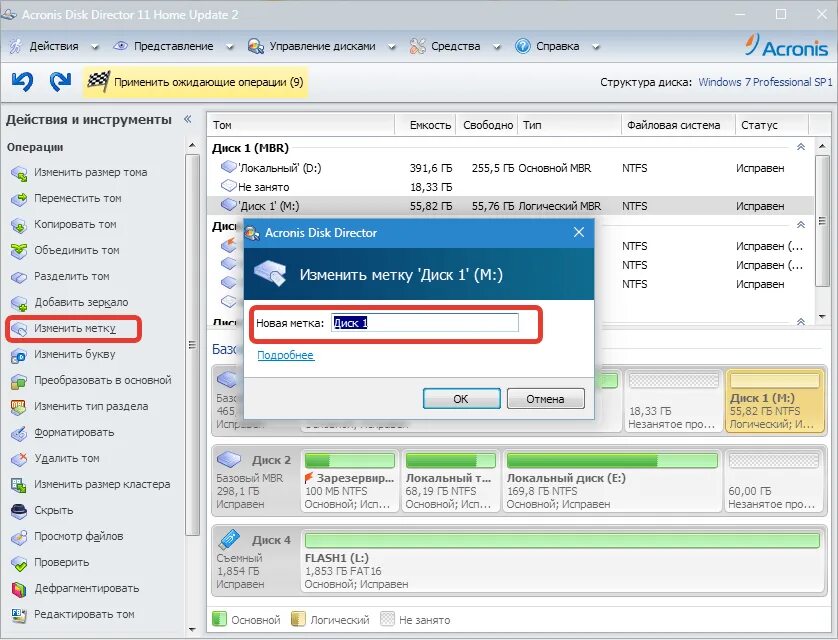Click the Логический yellow legend swatch

tap(298, 619)
